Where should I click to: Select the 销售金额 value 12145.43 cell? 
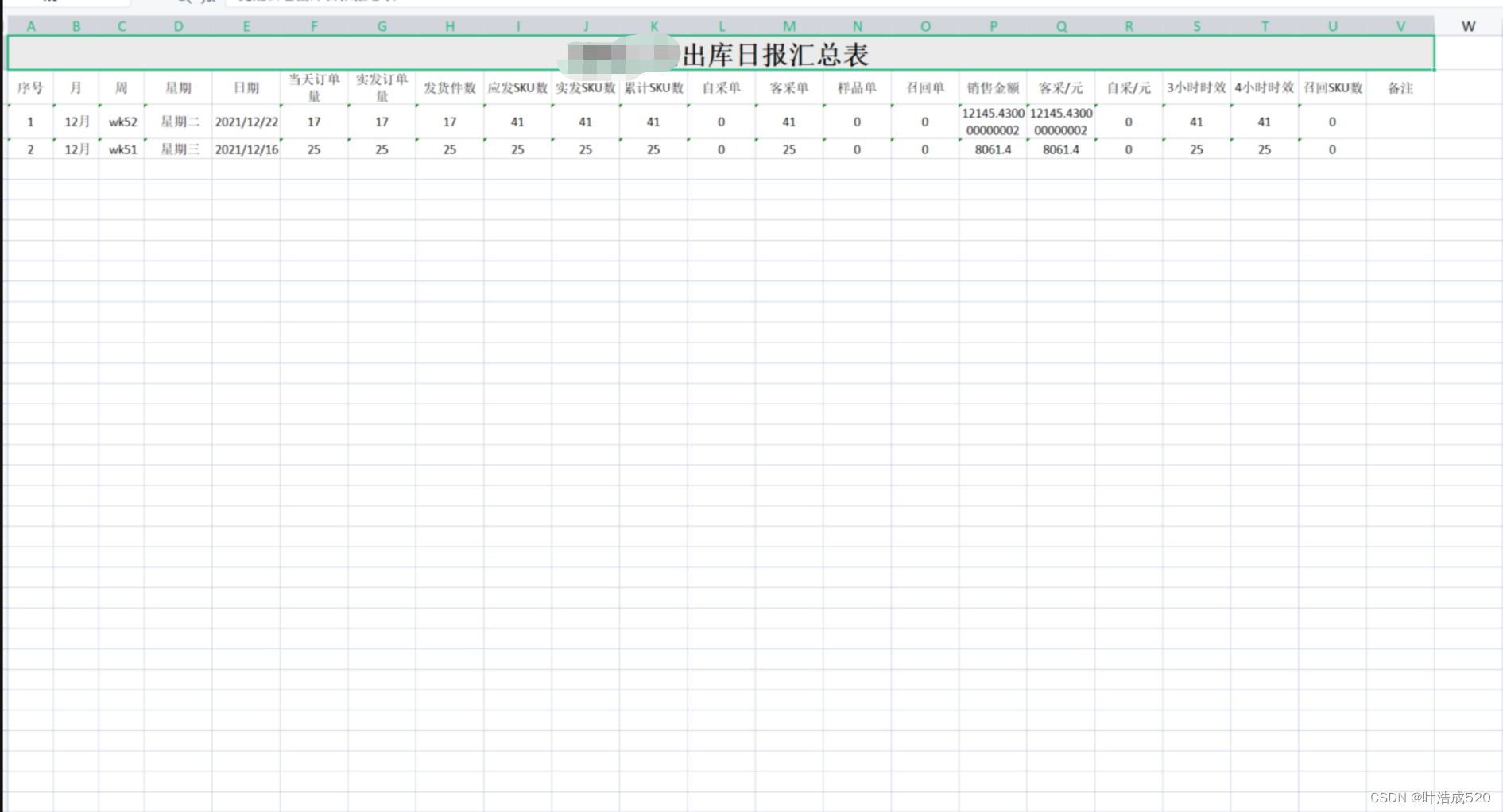click(991, 122)
